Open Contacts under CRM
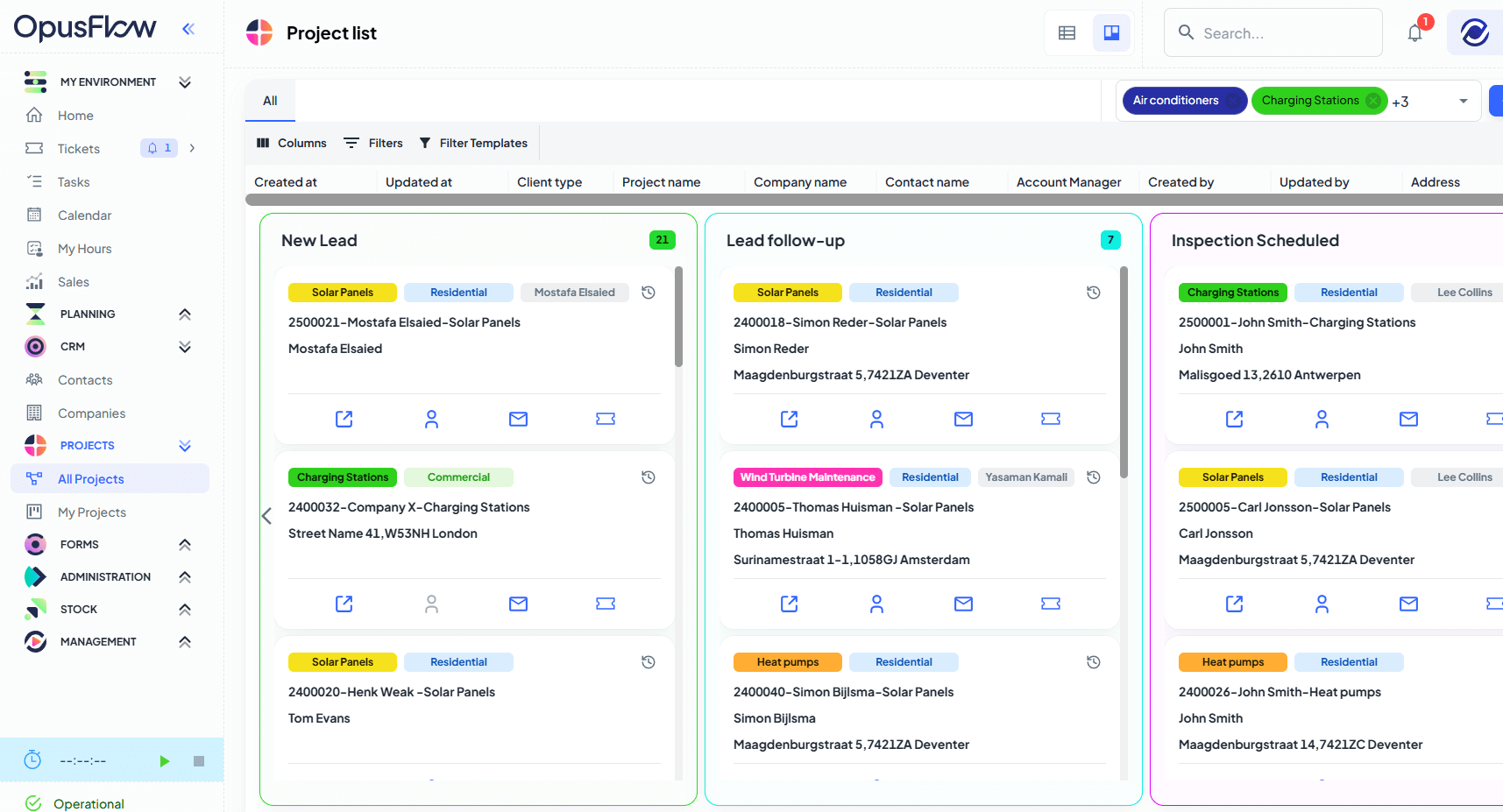This screenshot has width=1503, height=812. (85, 380)
